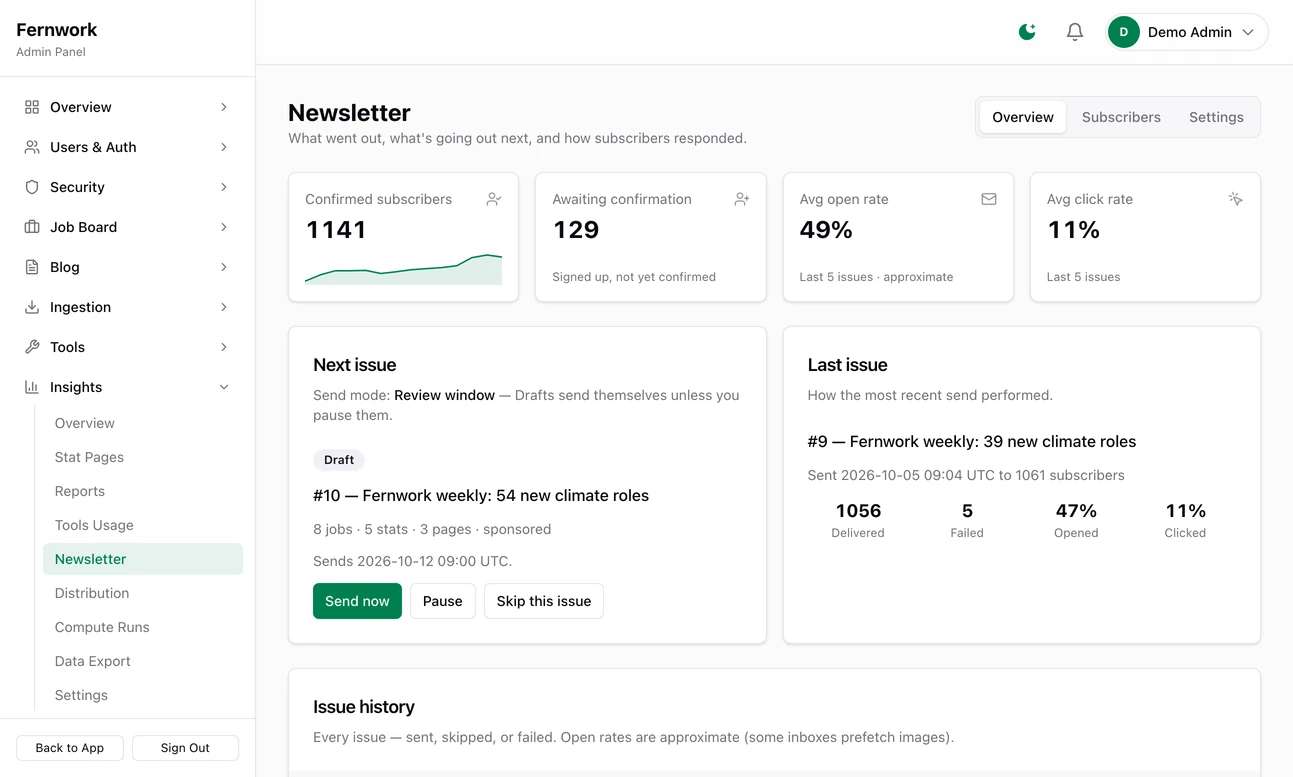Image resolution: width=1293 pixels, height=777 pixels.
Task: Click the Security shield icon
Action: click(x=32, y=187)
